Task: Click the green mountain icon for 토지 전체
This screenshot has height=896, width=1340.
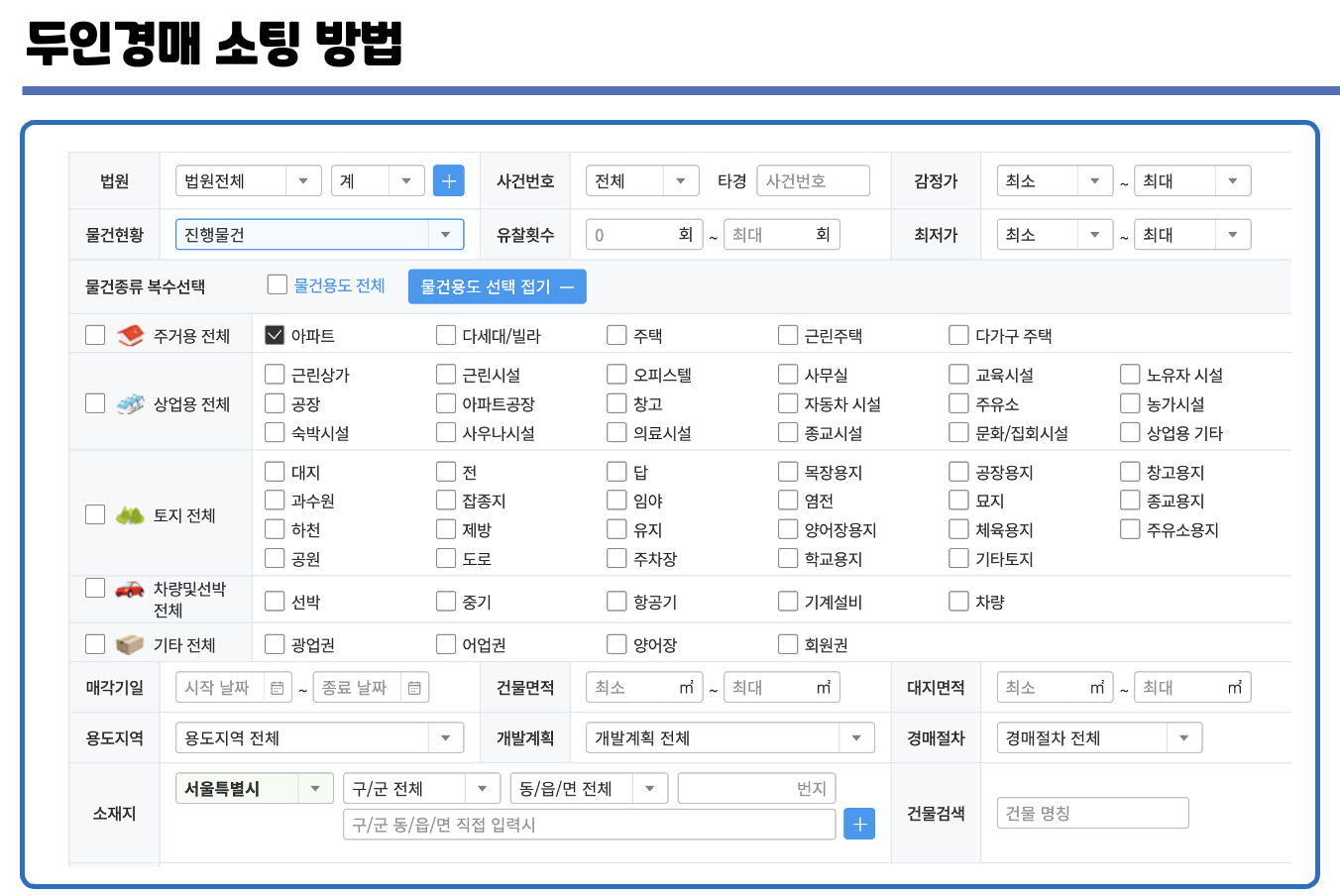Action: [132, 513]
